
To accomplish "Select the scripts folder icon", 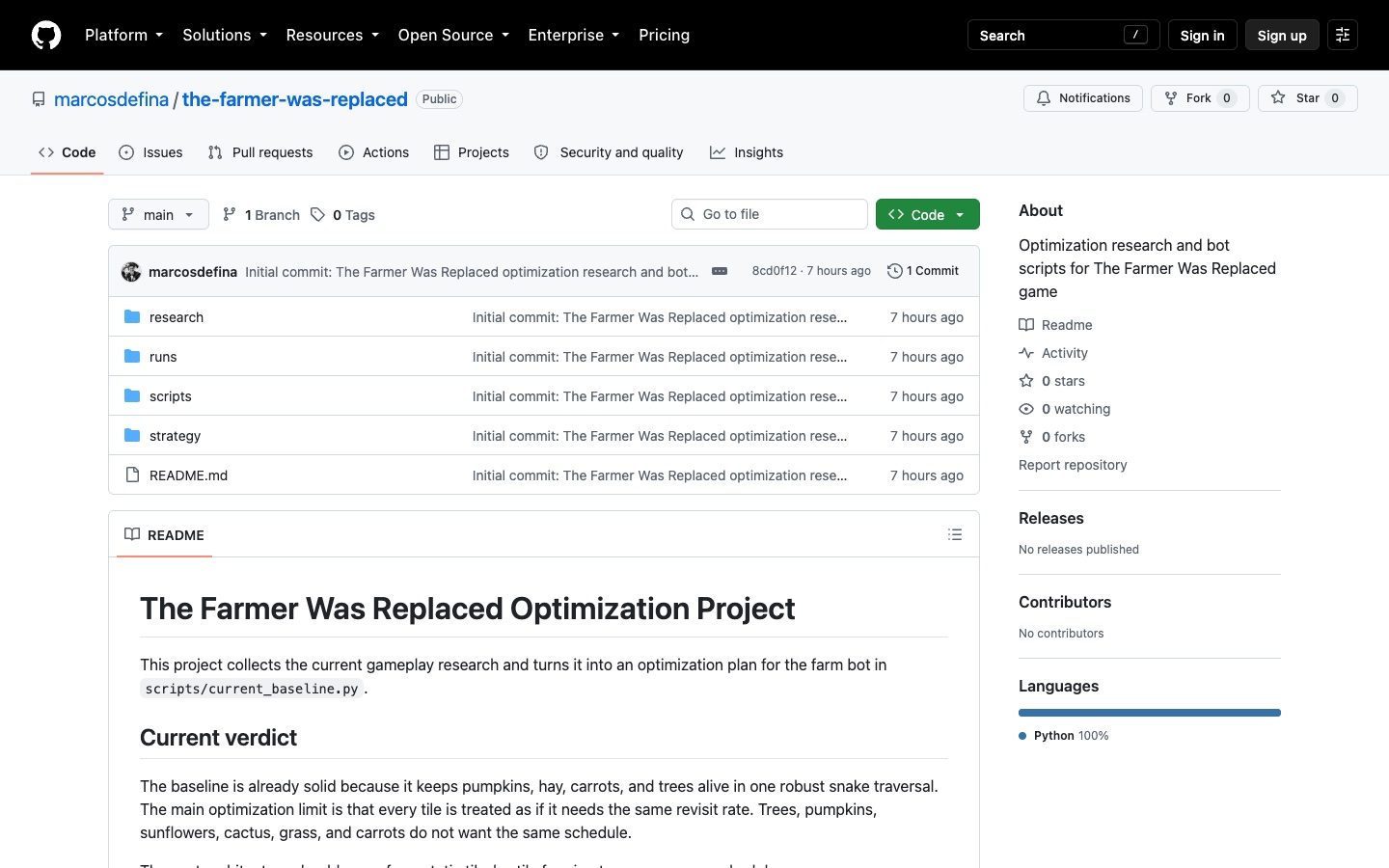I will [132, 395].
